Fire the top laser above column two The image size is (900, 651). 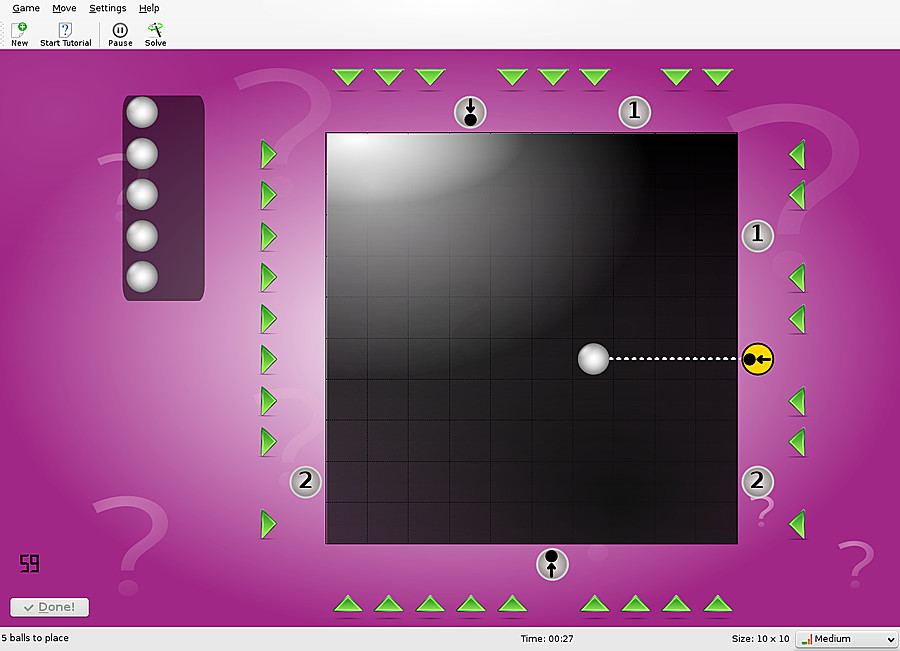tap(389, 77)
